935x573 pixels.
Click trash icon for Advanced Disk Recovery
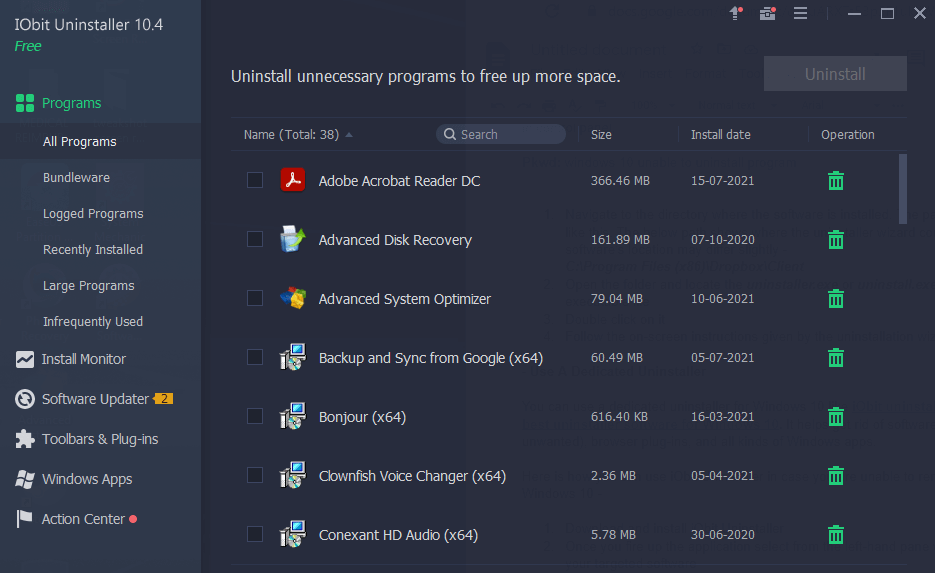[835, 239]
